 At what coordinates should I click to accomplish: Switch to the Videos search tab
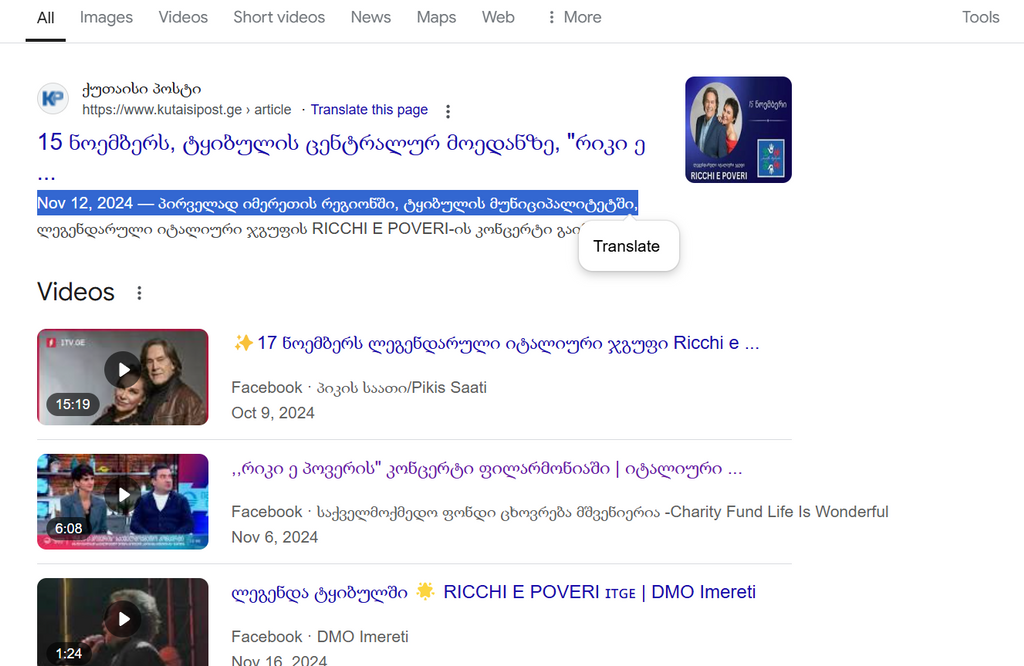[x=183, y=18]
